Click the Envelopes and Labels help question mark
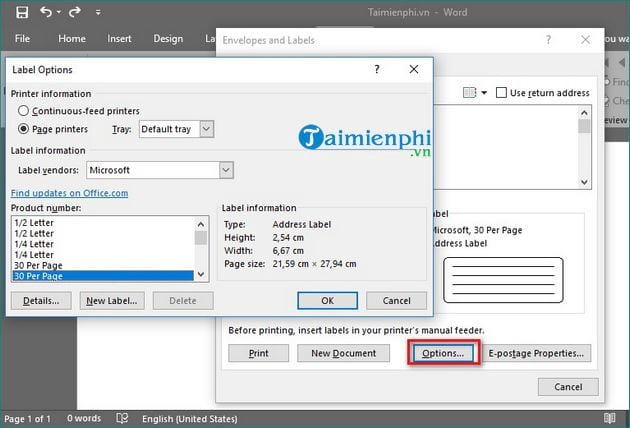 pos(548,40)
